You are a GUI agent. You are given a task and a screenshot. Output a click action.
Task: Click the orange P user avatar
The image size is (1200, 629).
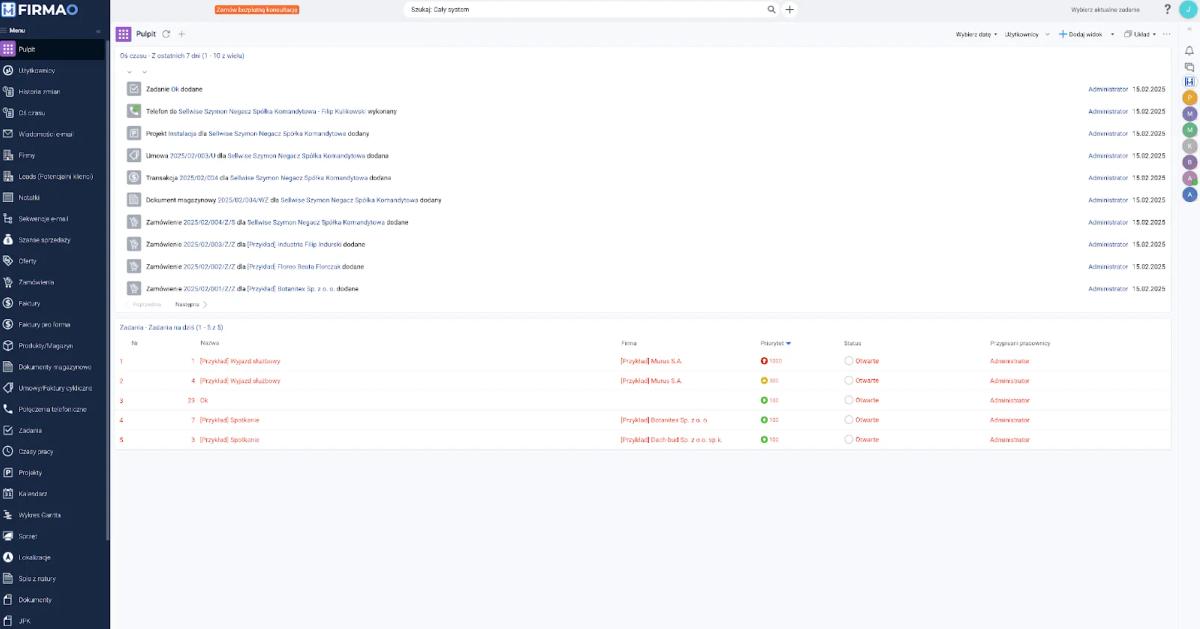pos(1190,98)
